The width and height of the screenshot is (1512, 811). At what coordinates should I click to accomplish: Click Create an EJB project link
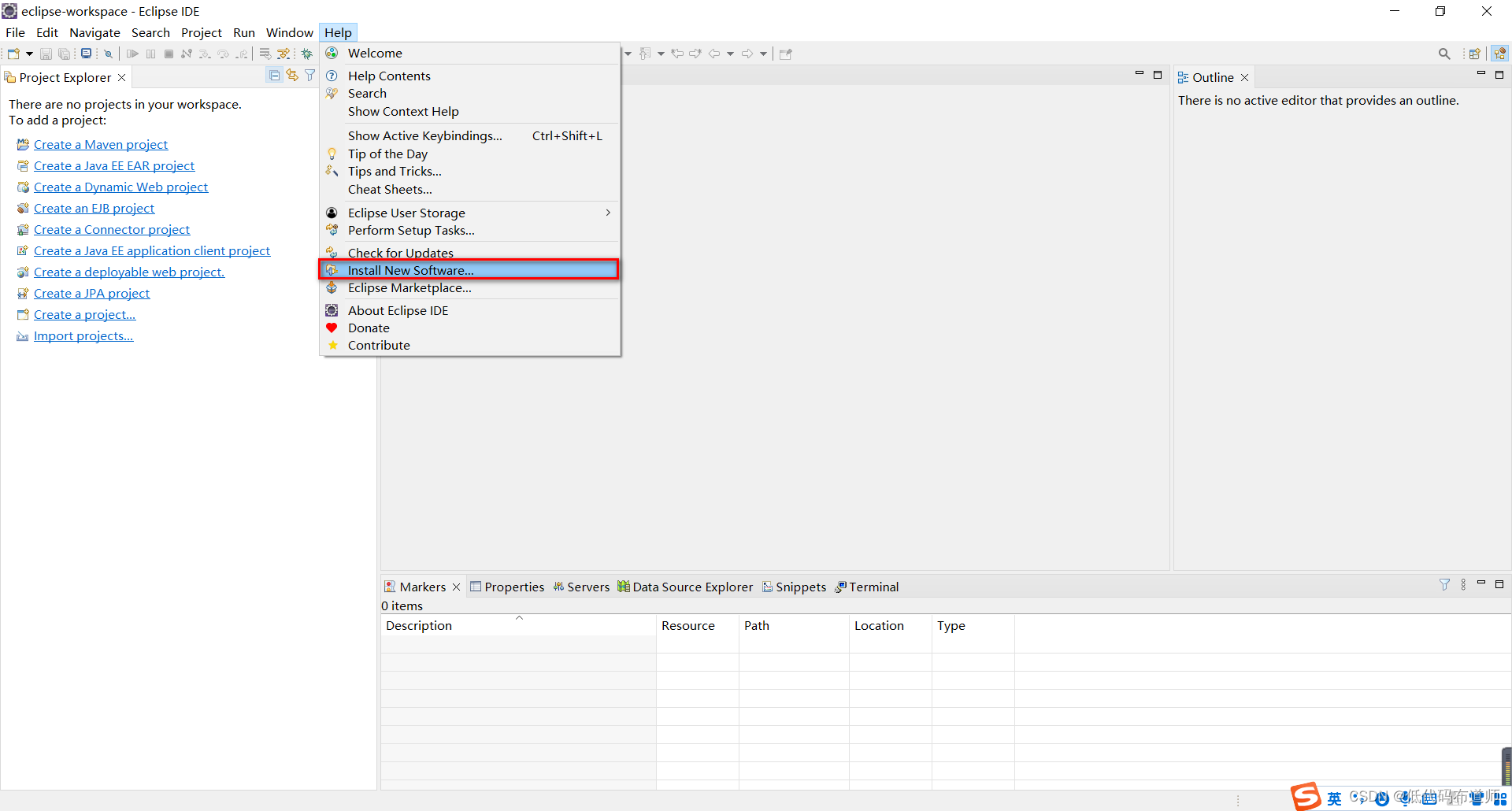click(94, 208)
